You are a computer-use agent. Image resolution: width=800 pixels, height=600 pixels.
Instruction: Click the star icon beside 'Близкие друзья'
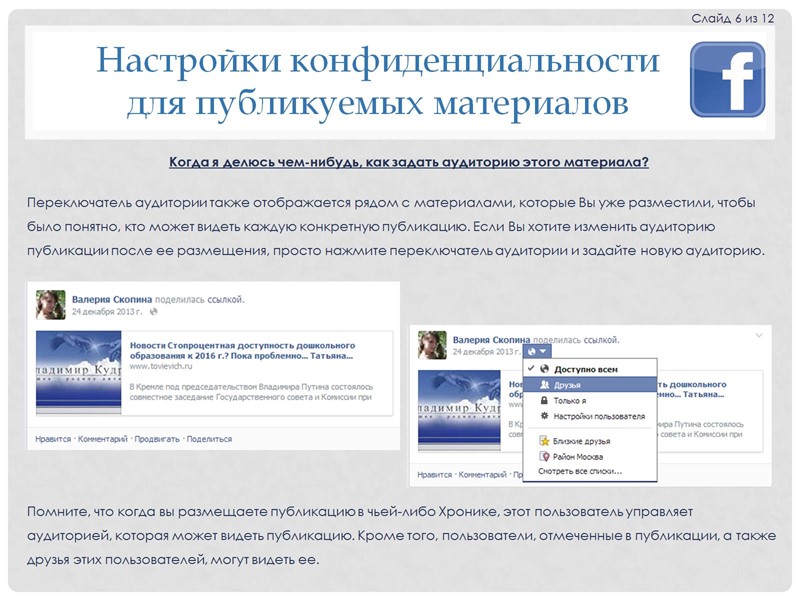(x=544, y=441)
